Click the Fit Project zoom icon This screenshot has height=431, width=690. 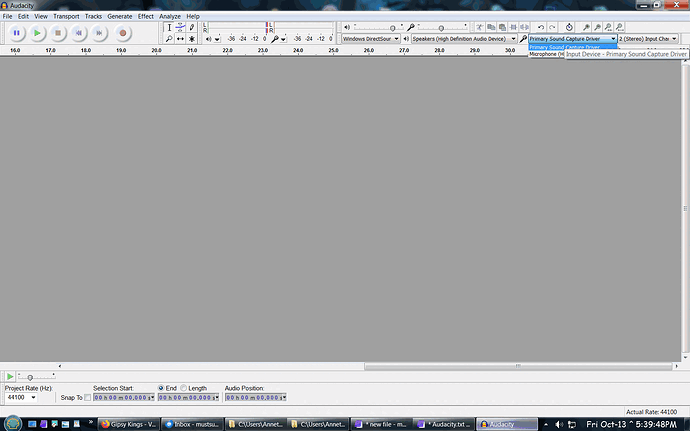tap(619, 27)
